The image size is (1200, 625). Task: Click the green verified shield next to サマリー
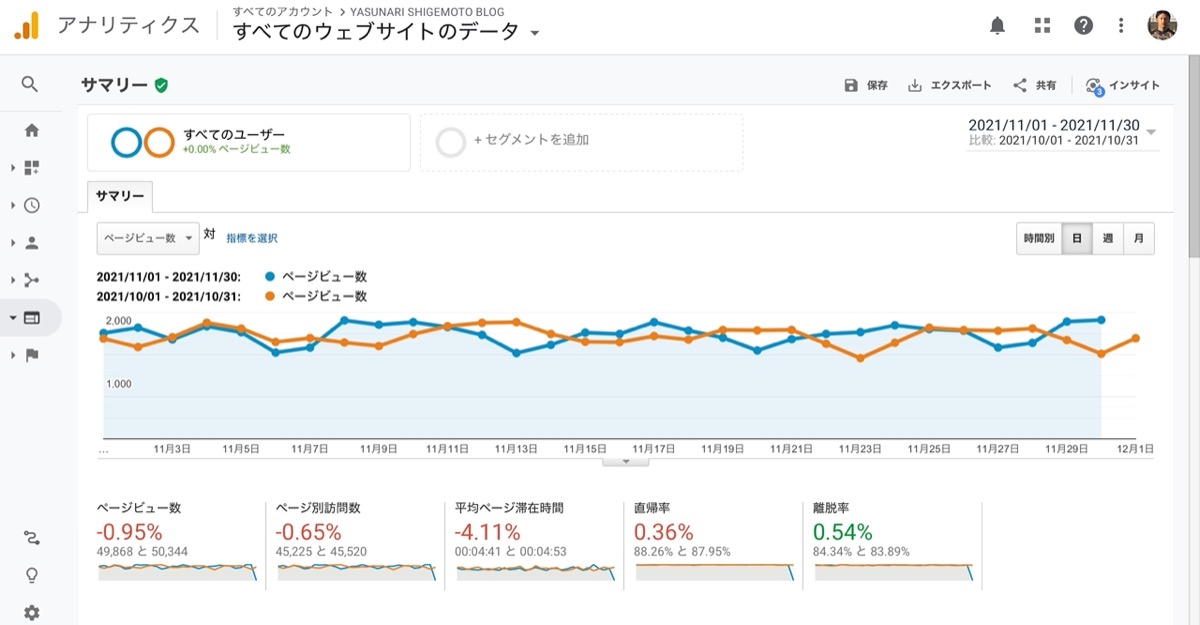(x=161, y=85)
